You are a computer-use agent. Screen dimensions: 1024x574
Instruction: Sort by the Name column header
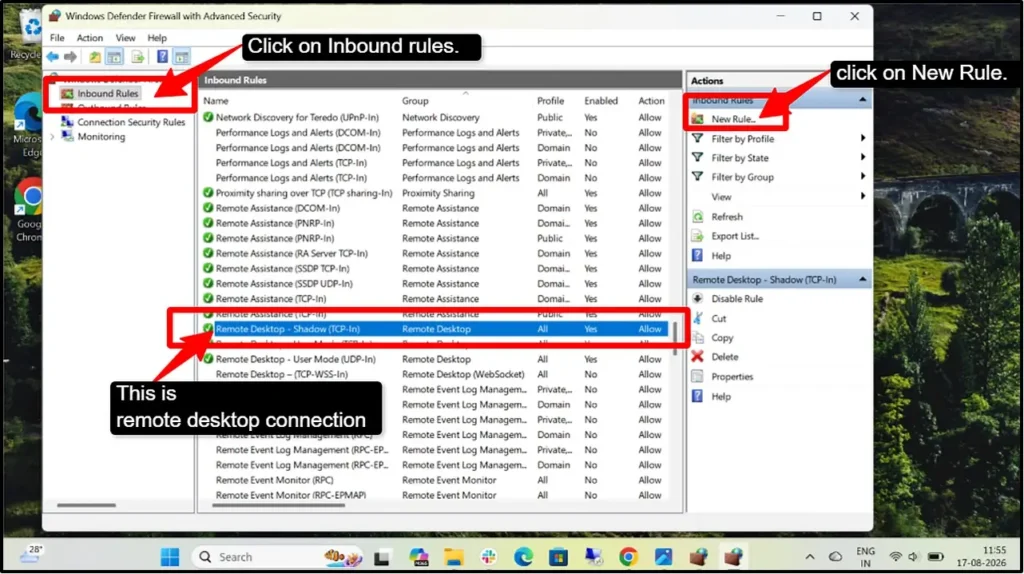pyautogui.click(x=216, y=101)
